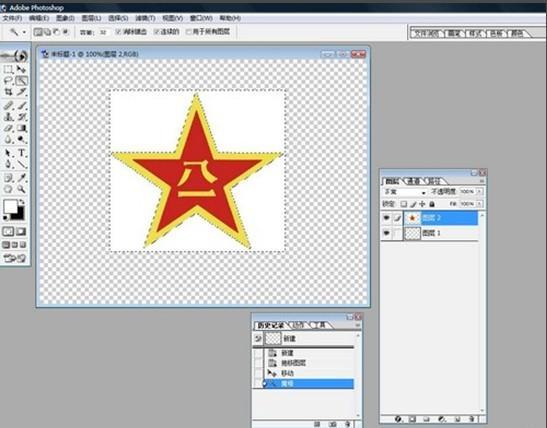Select the Dodge tool
This screenshot has height=428, width=547.
pos(21,140)
